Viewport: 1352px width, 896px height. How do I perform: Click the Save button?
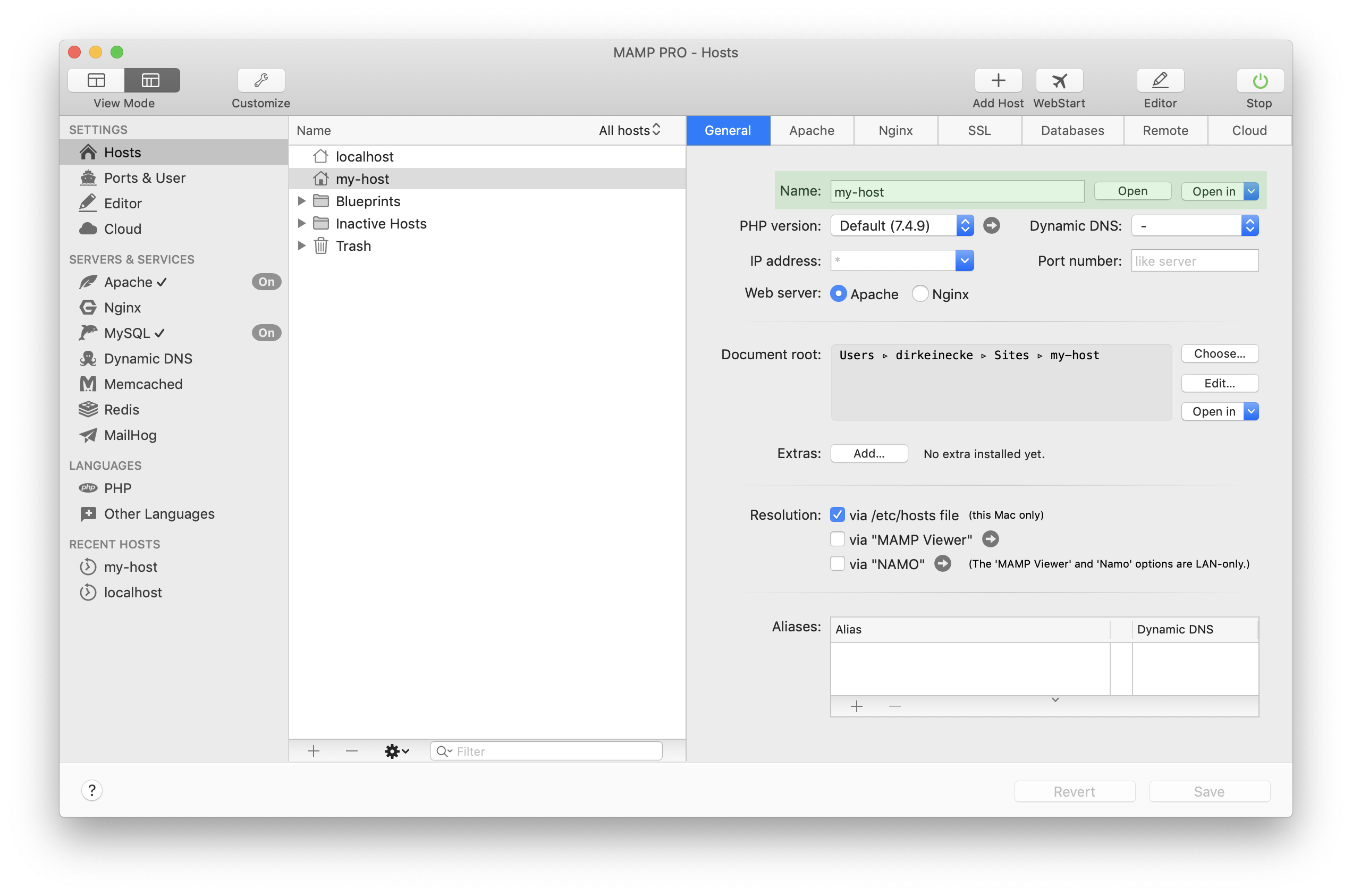(x=1209, y=791)
